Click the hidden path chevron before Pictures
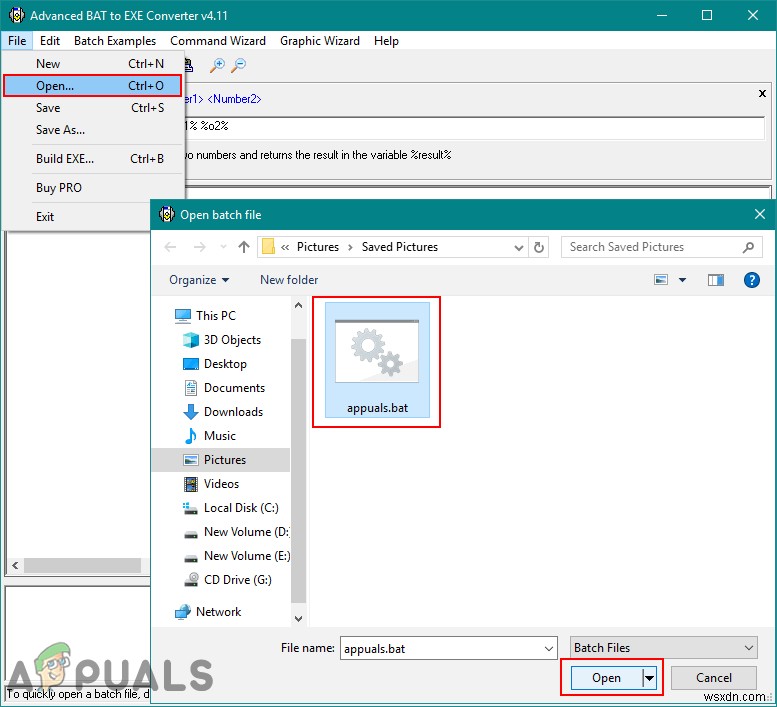 point(285,247)
